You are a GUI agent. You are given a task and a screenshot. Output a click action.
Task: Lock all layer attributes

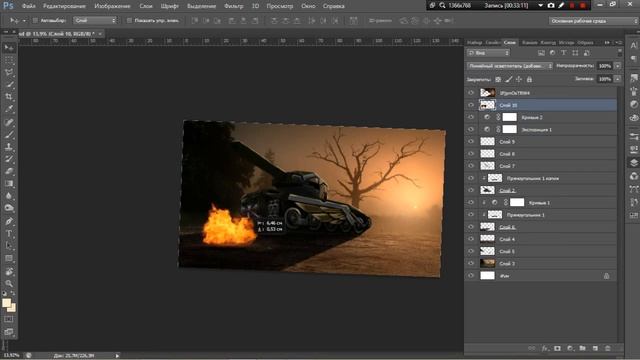(529, 79)
